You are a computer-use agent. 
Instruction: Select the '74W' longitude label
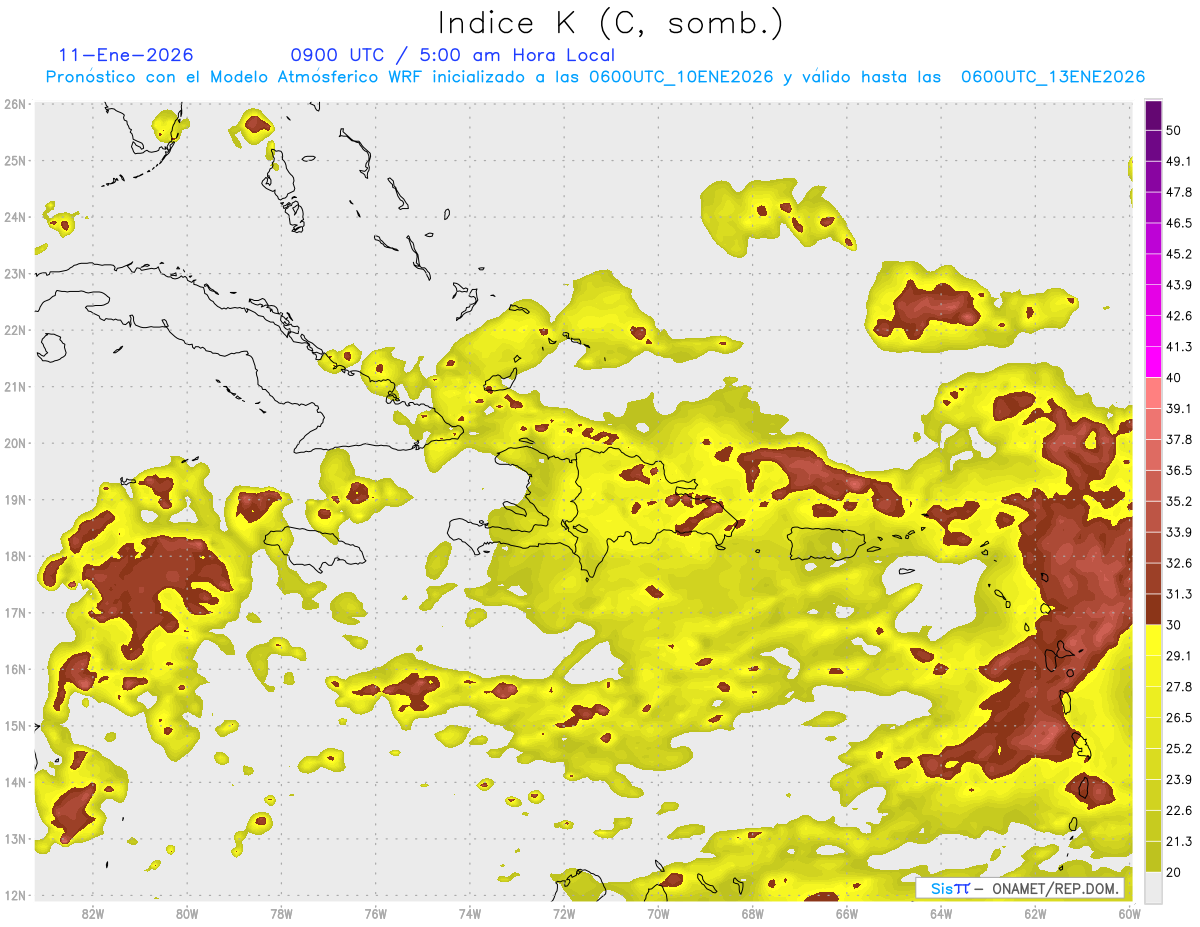469,913
